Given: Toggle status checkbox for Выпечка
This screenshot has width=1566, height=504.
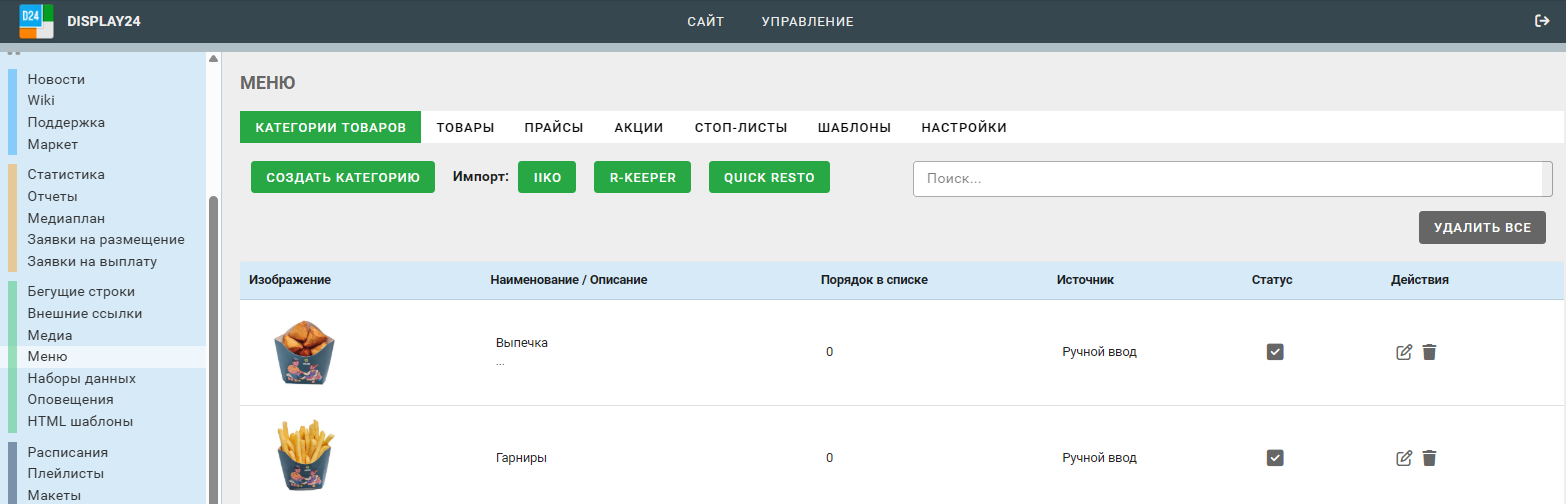Looking at the screenshot, I should pos(1275,352).
